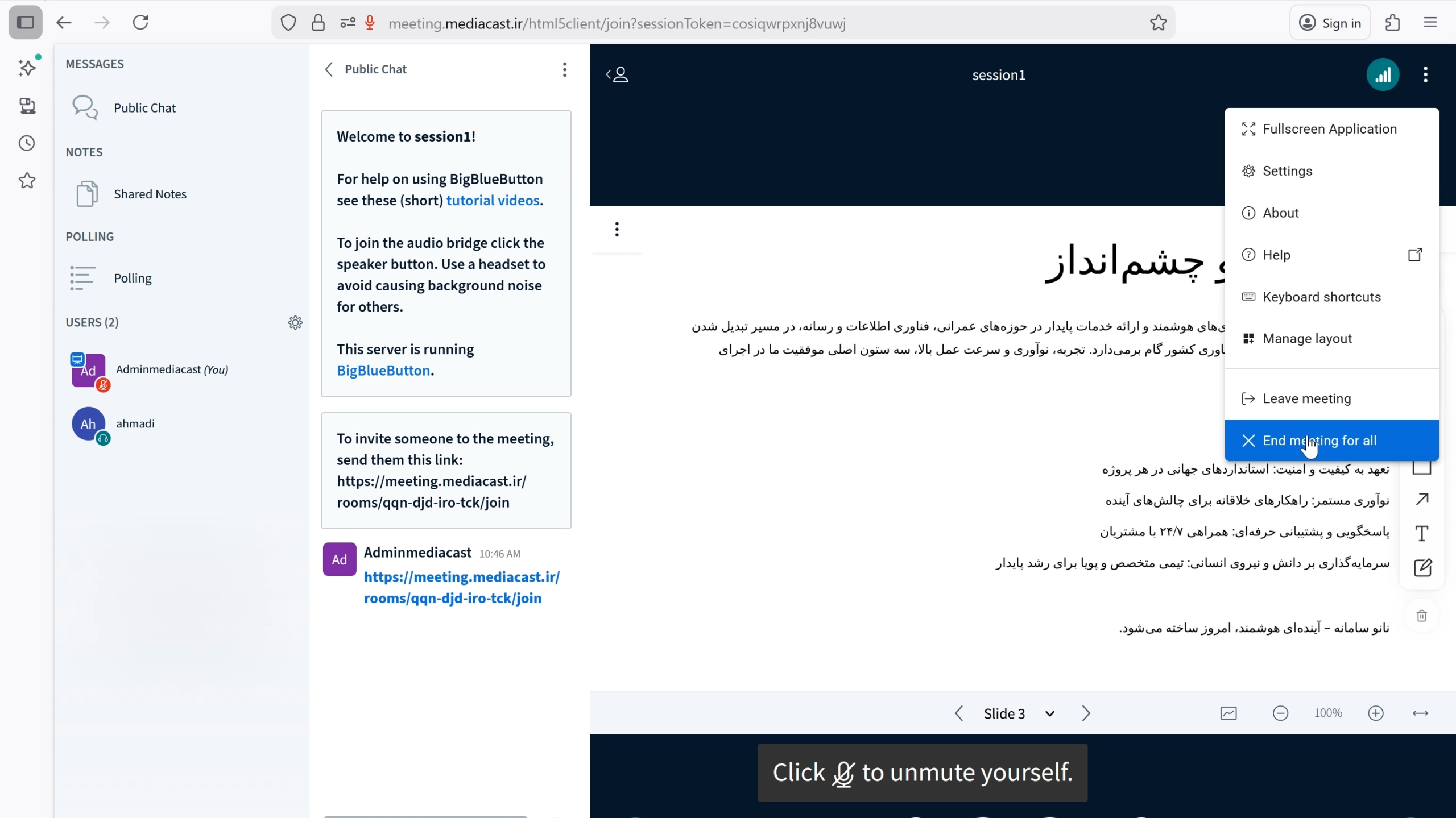
Task: Click the Sign in button
Action: coord(1330,23)
